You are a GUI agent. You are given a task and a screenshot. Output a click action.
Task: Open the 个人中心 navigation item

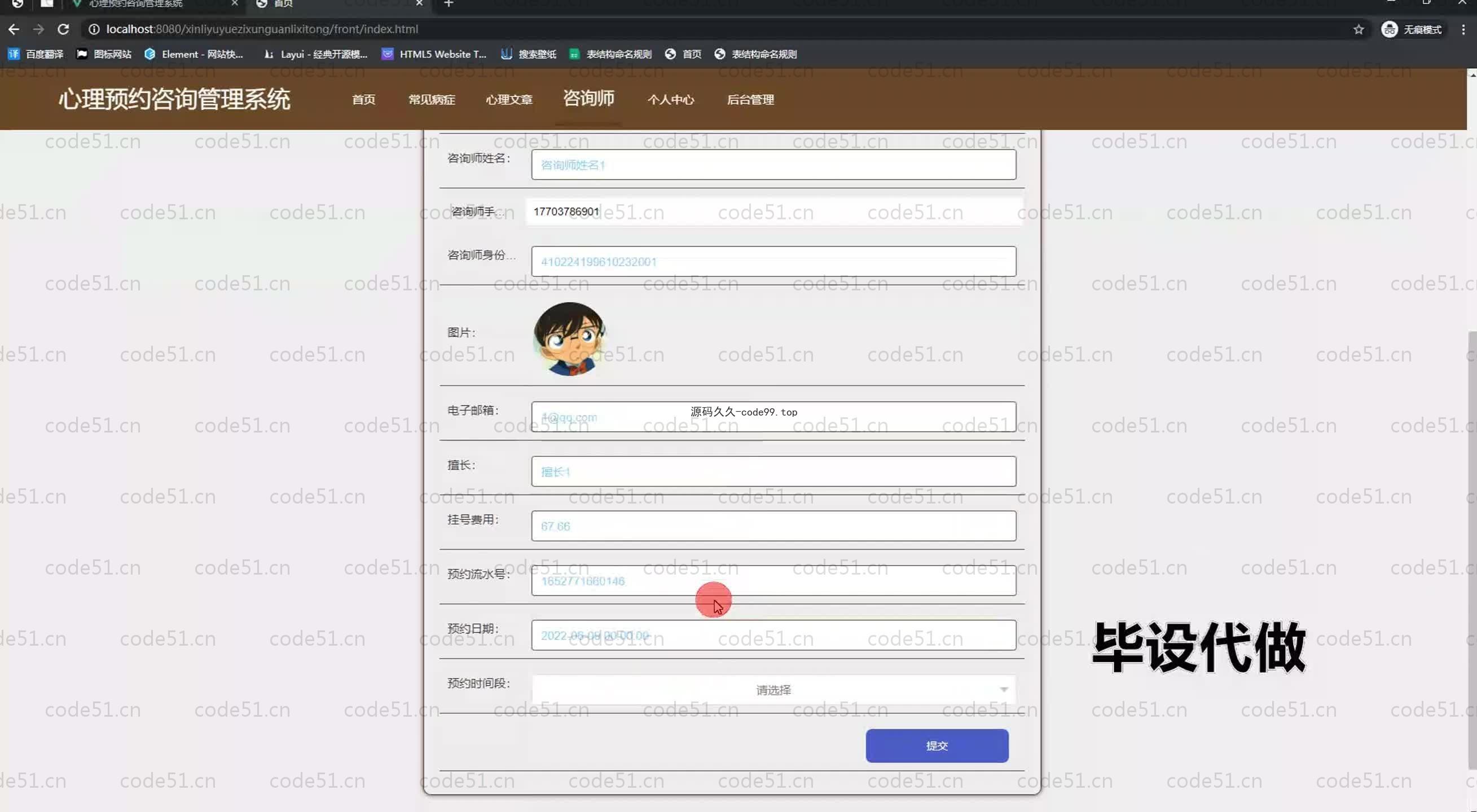pos(671,100)
